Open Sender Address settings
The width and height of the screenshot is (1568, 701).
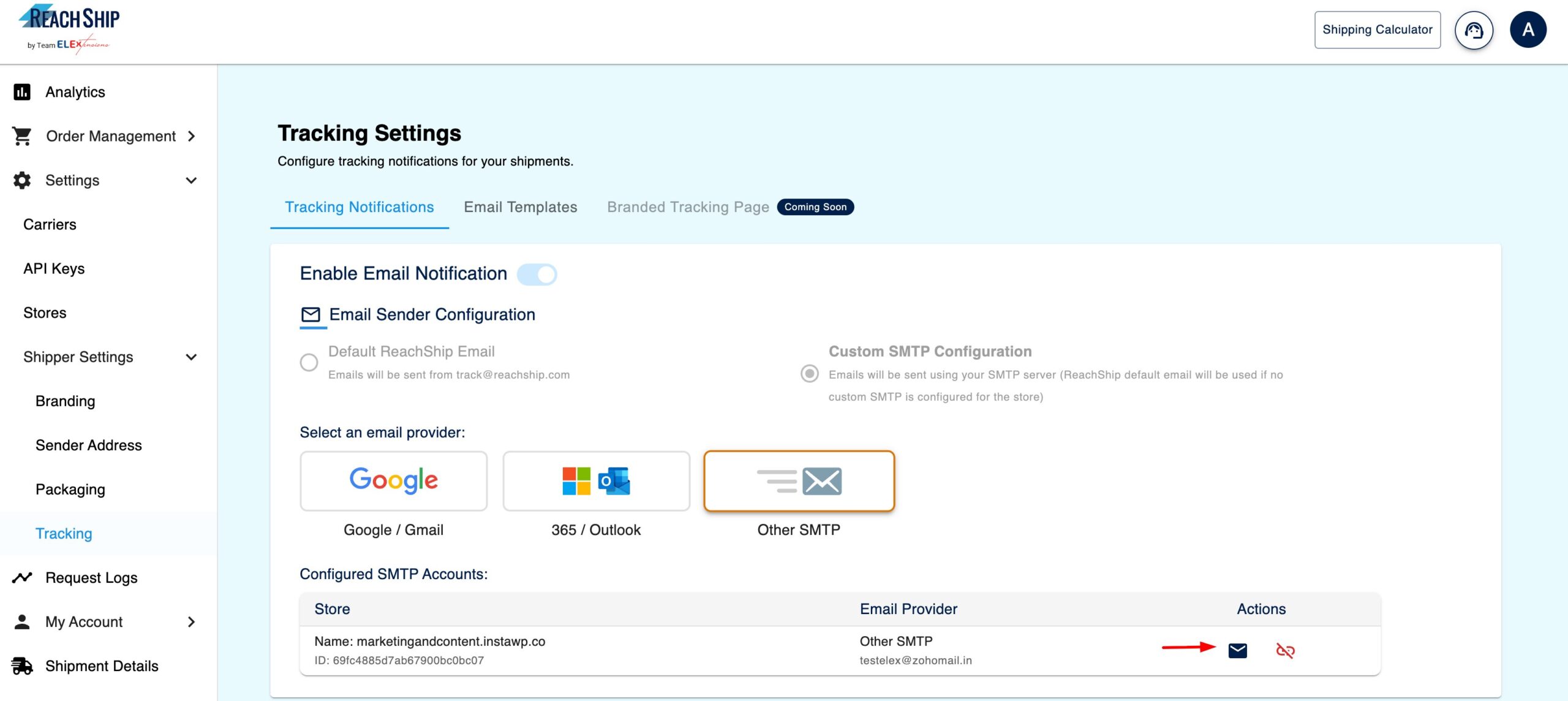point(89,445)
